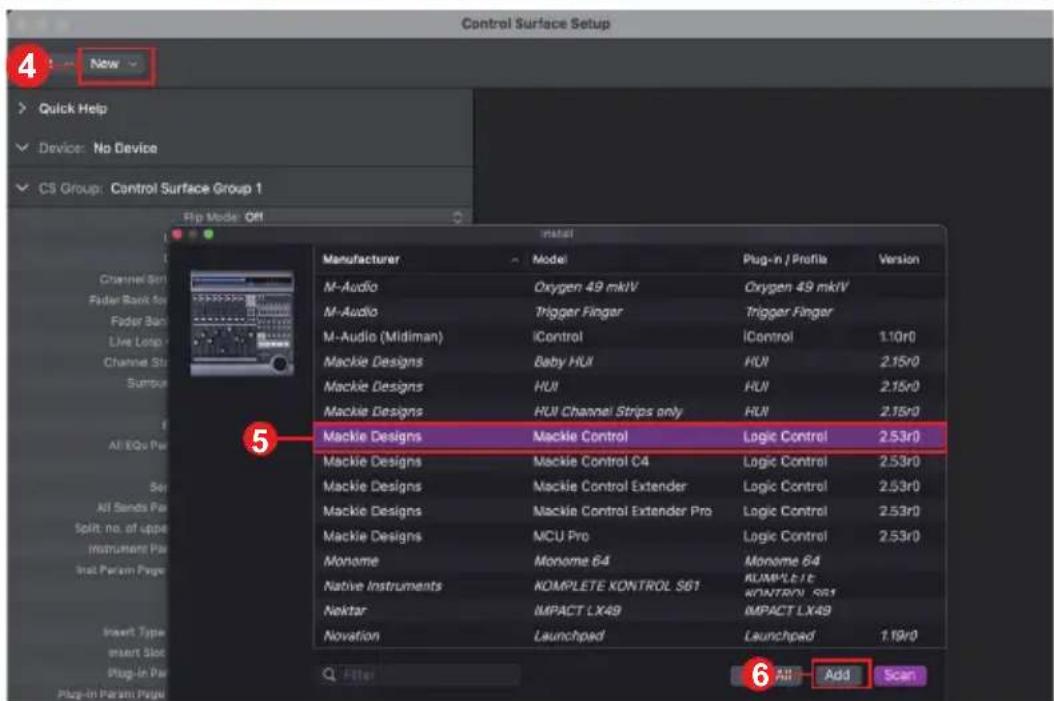Click the No Device label

click(125, 149)
